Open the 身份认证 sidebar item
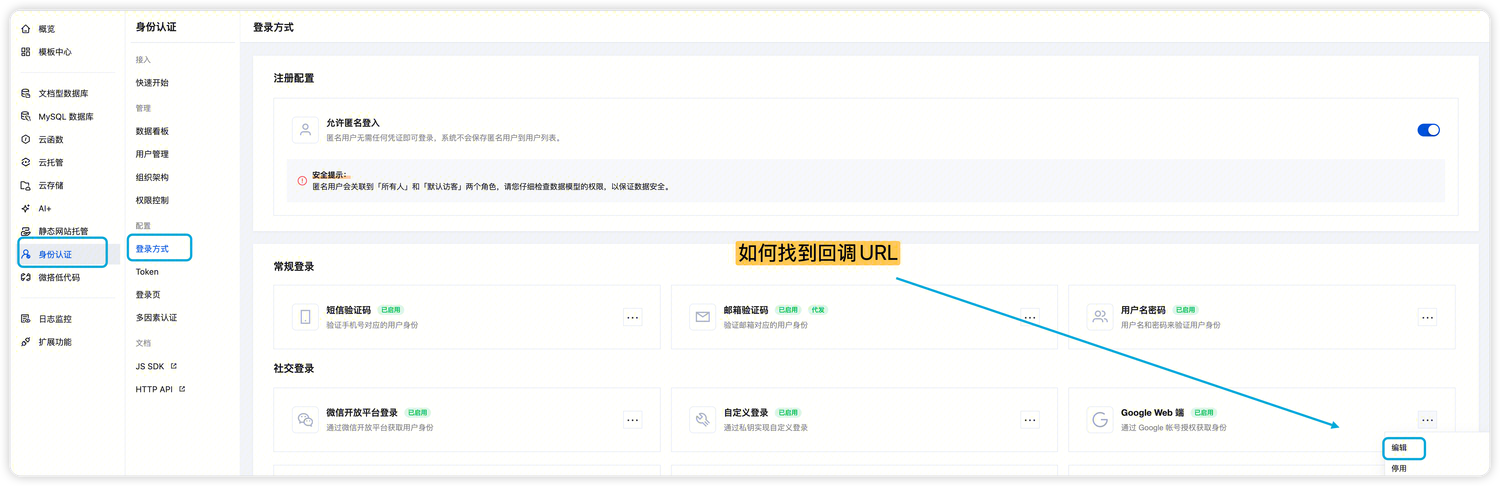Screen dimensions: 1500x486 (64, 254)
